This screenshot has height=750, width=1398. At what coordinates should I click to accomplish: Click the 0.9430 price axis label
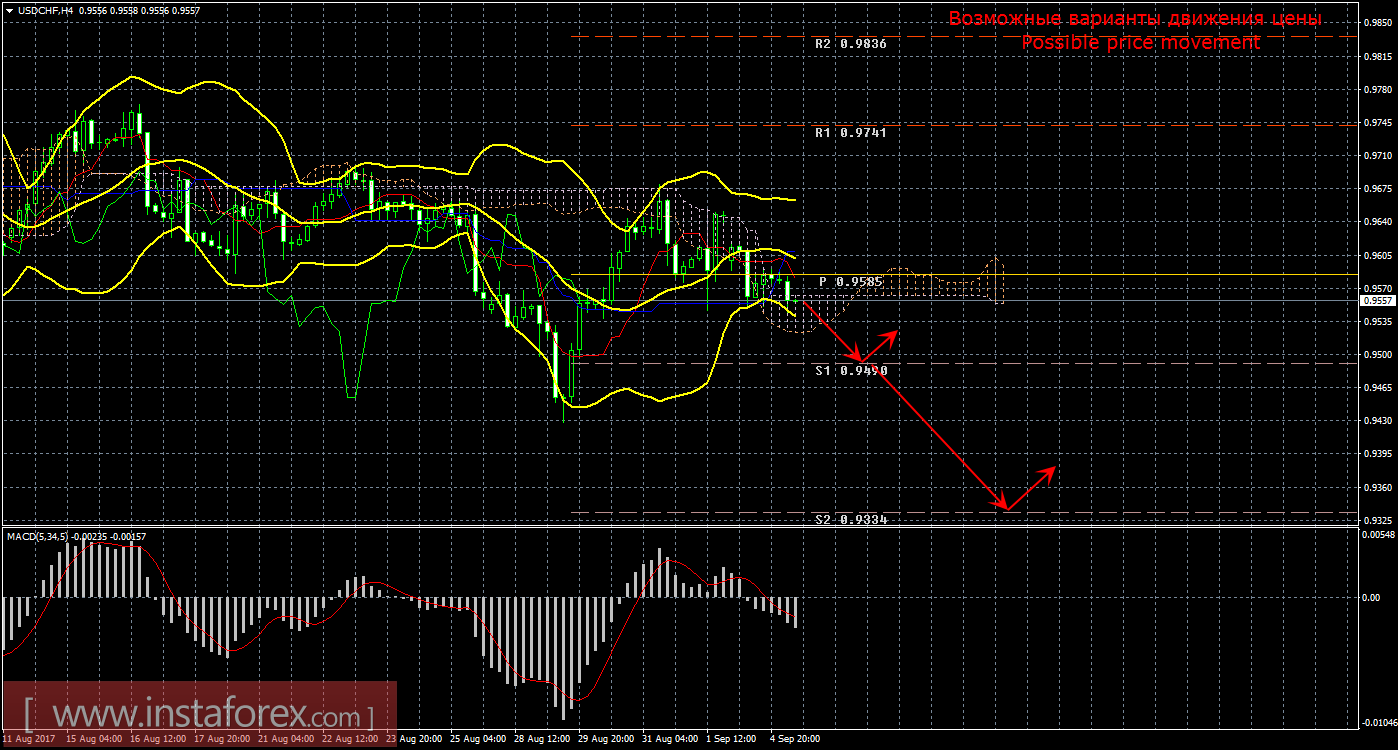tap(1378, 421)
